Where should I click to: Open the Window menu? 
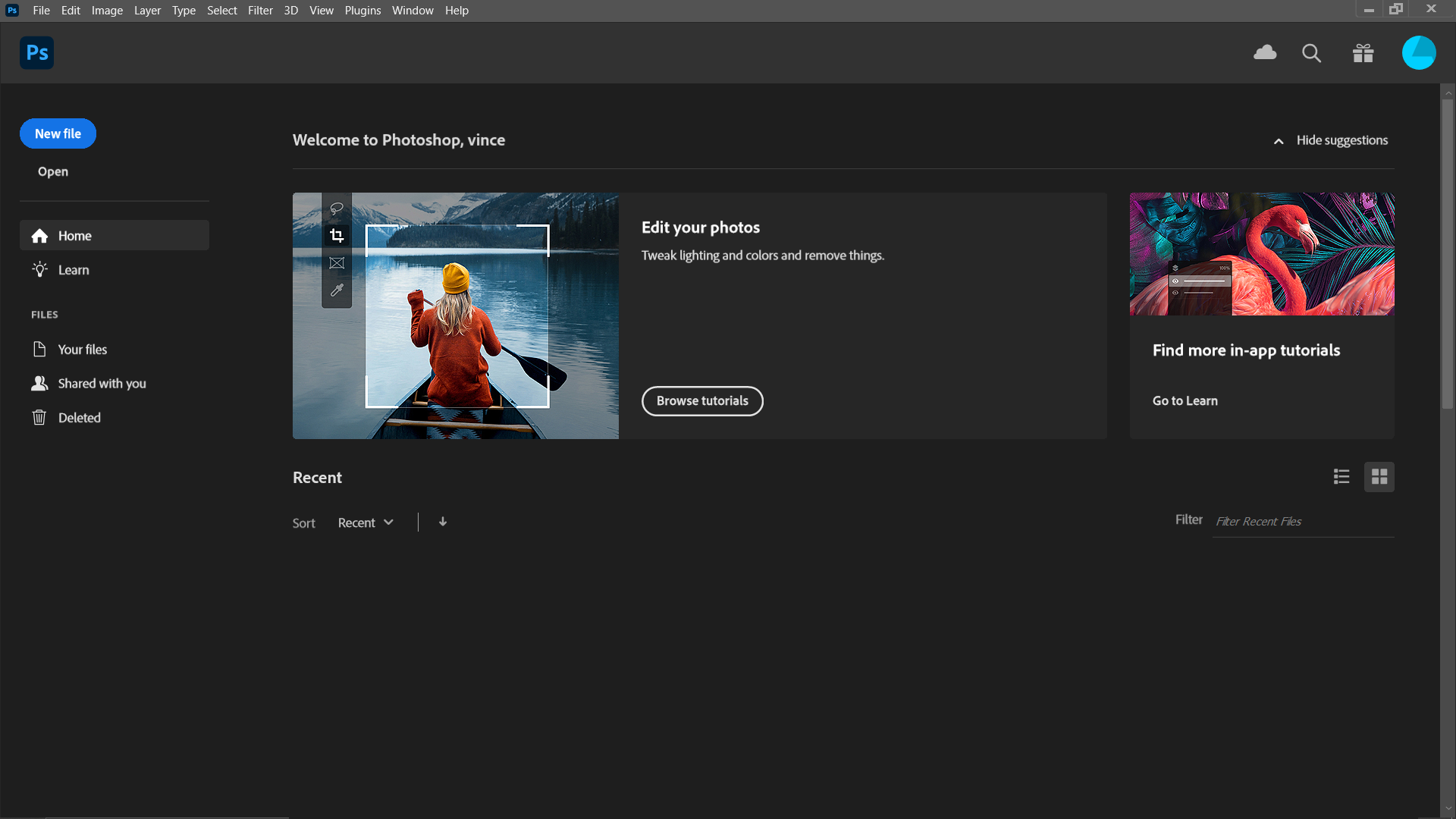tap(413, 11)
